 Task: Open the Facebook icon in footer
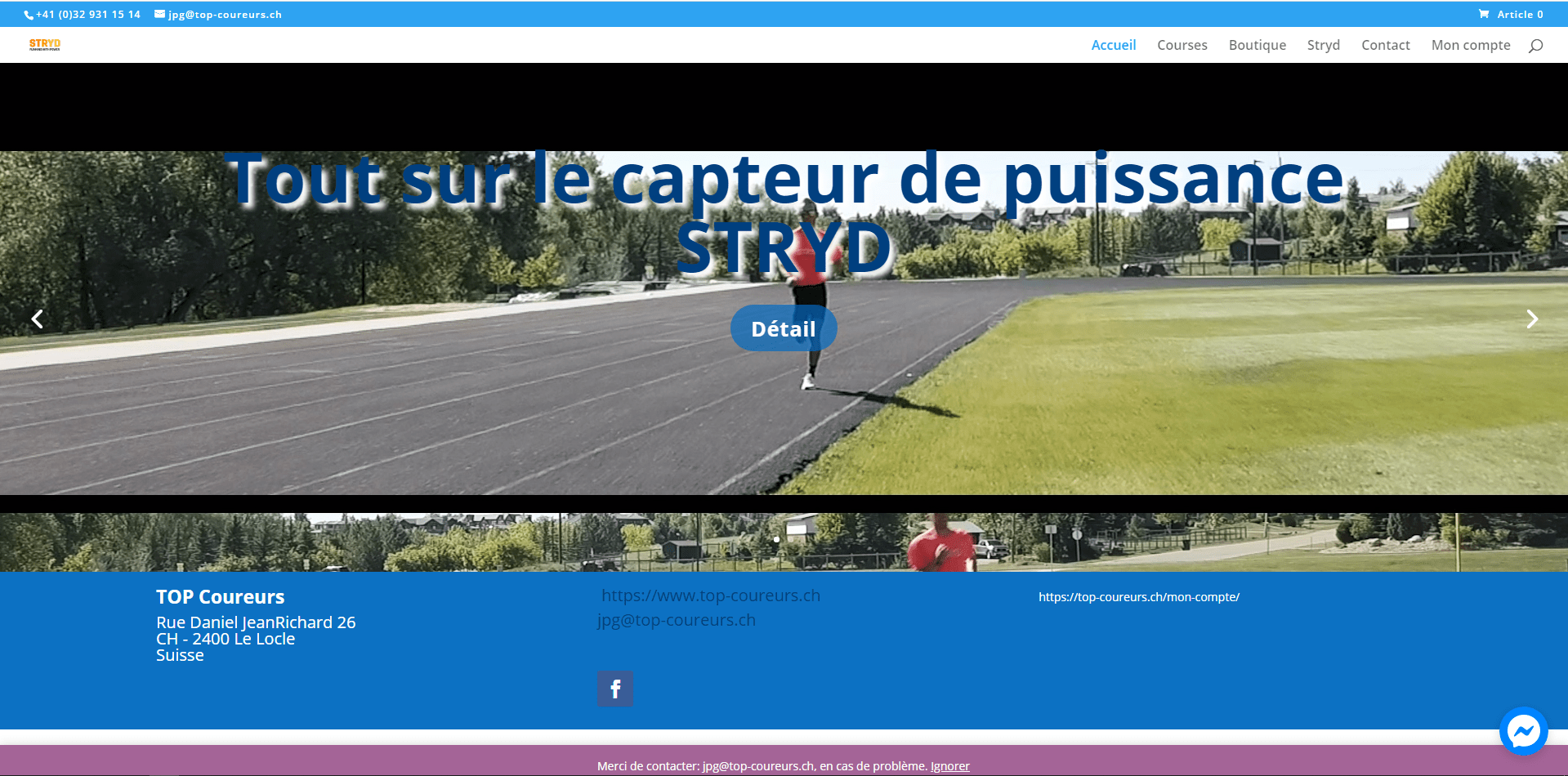(615, 689)
